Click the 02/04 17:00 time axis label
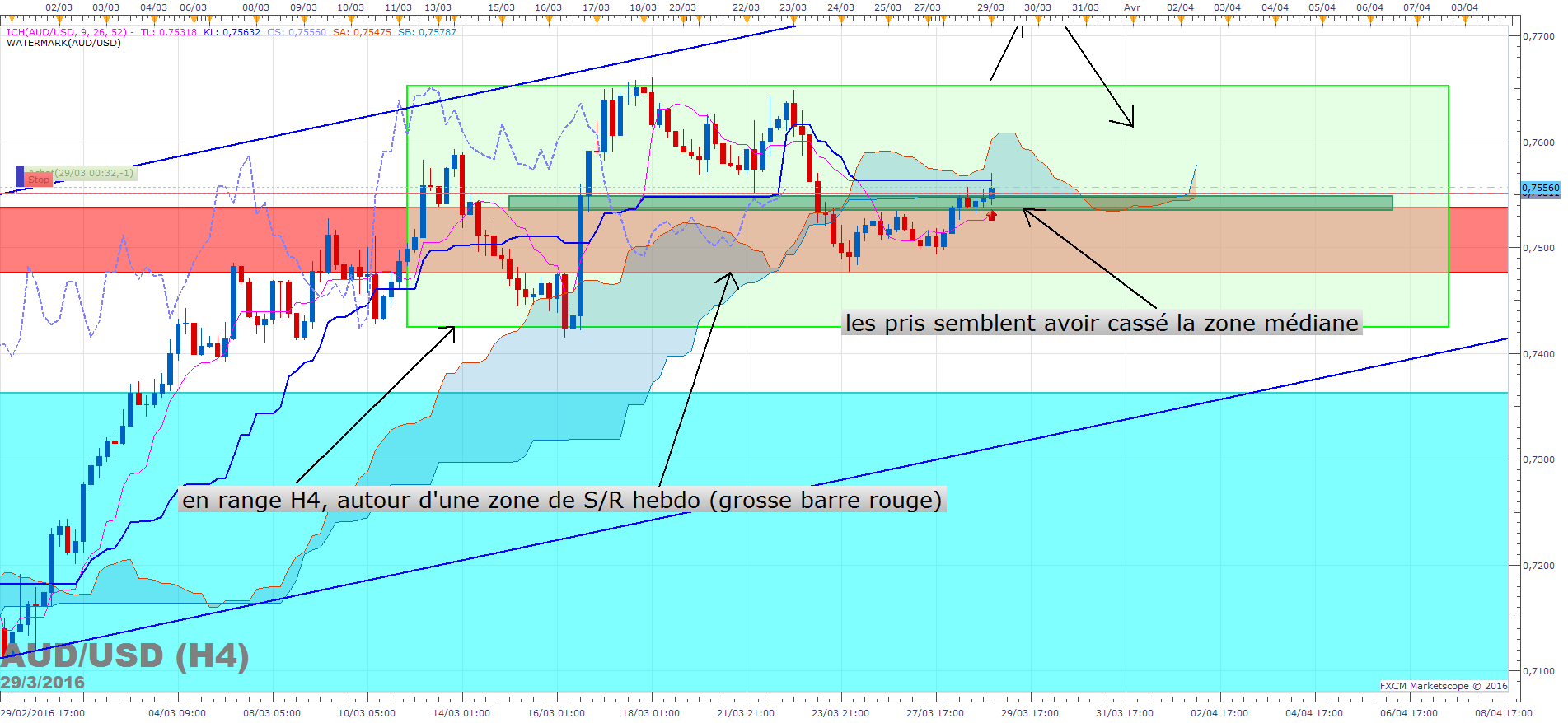This screenshot has width=1568, height=723. 1219,713
